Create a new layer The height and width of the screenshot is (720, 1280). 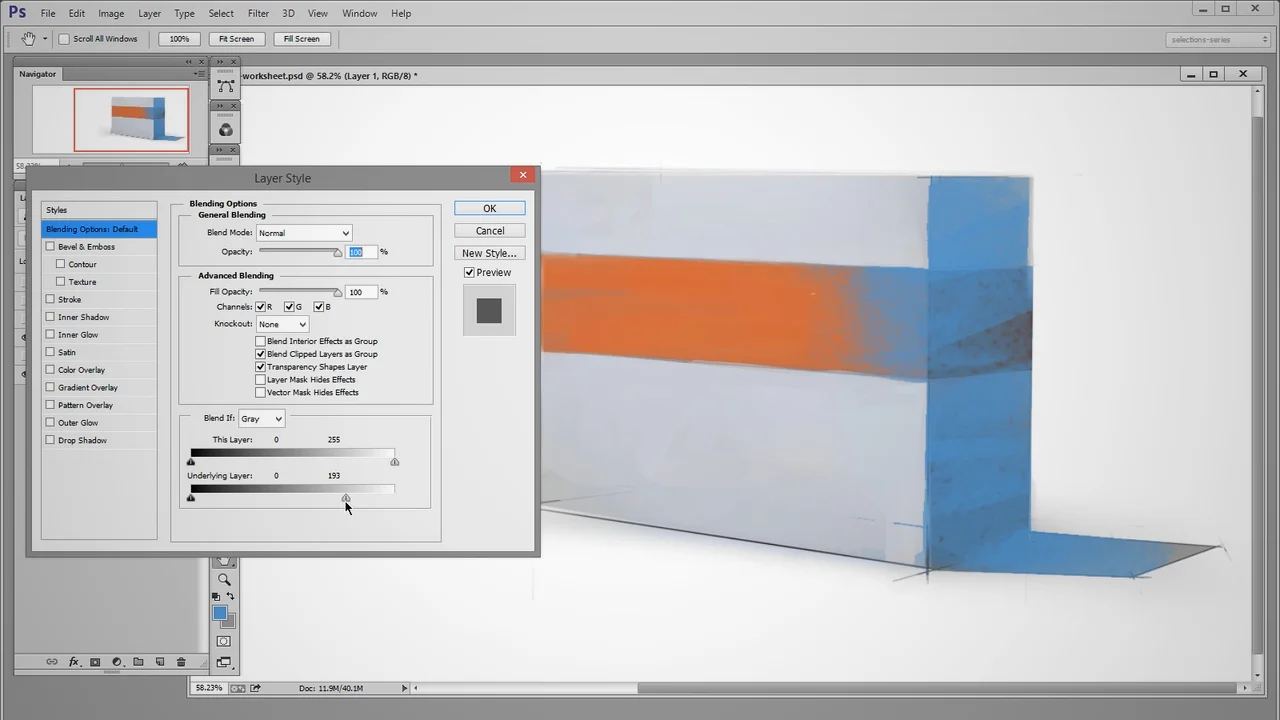point(159,661)
